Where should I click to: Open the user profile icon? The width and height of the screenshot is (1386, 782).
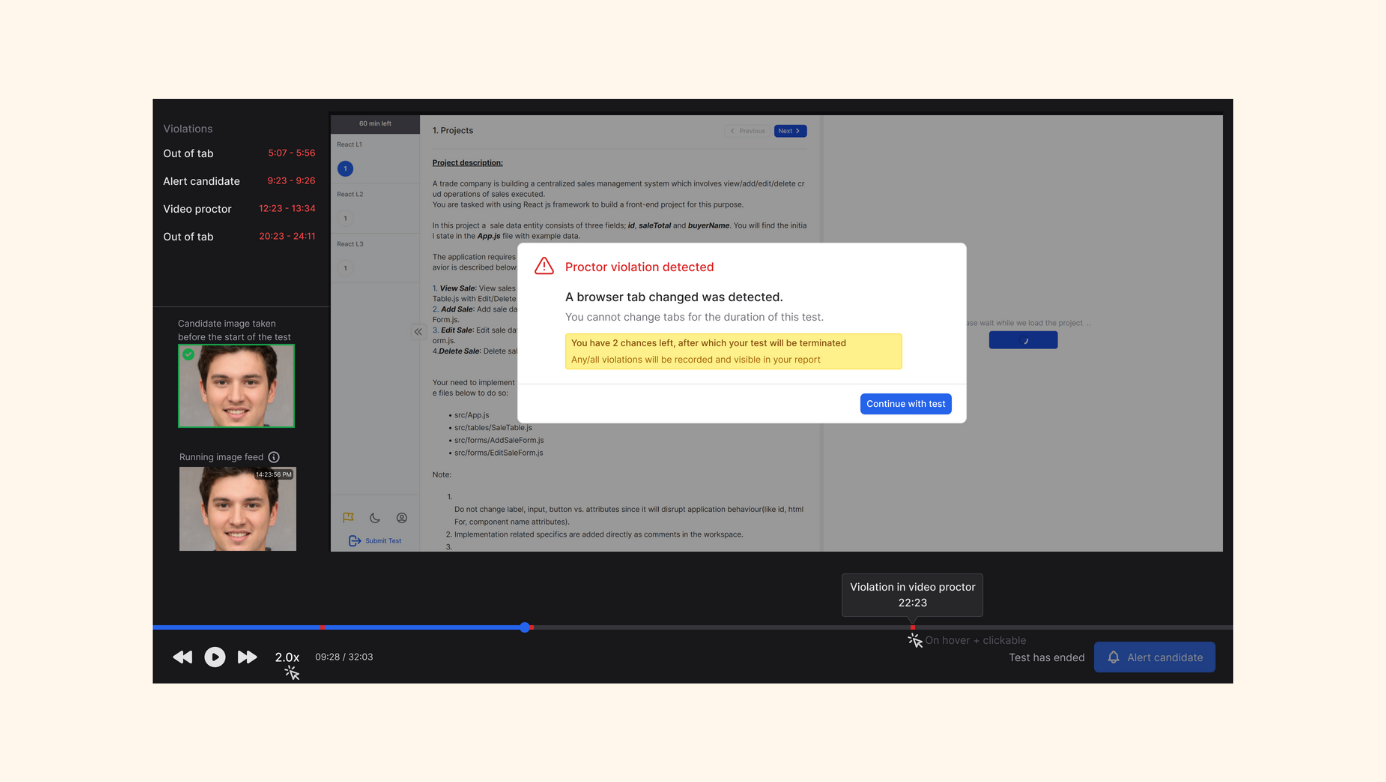[x=402, y=518]
